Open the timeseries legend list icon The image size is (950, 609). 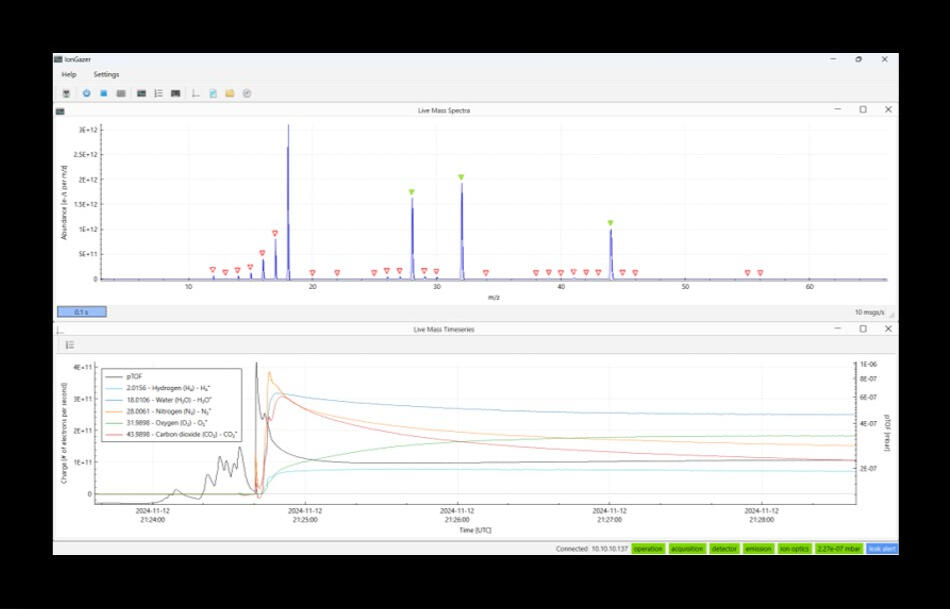click(x=69, y=345)
